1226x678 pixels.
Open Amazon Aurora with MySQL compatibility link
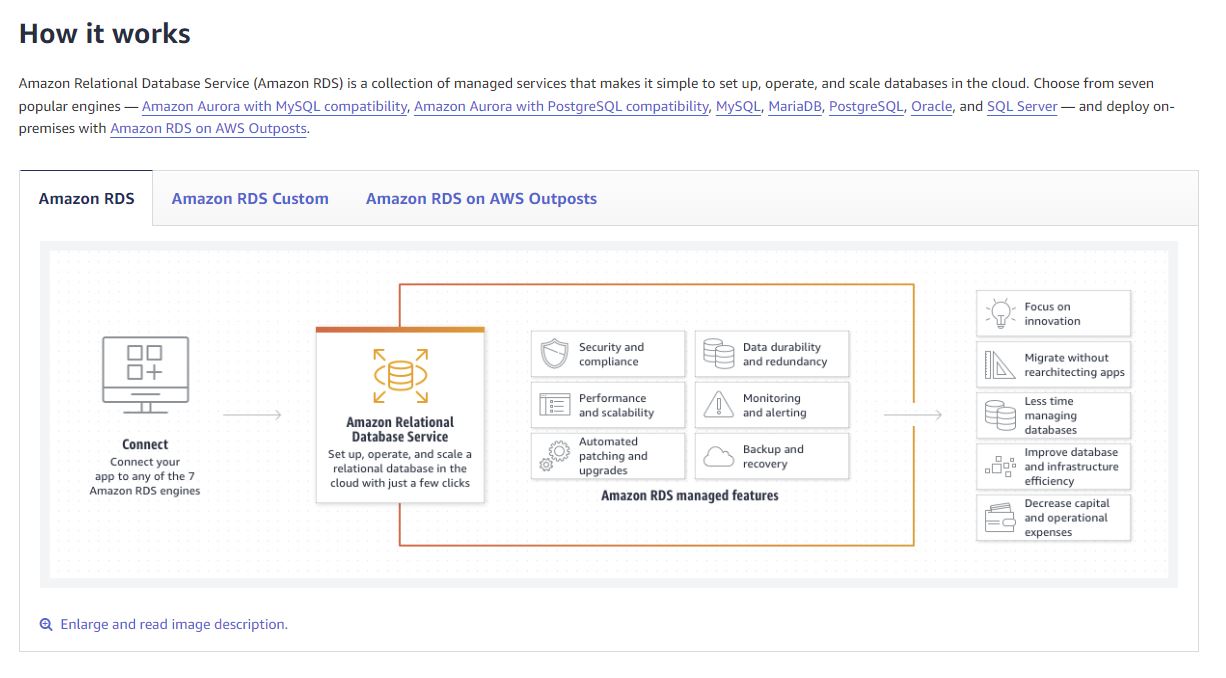point(274,106)
